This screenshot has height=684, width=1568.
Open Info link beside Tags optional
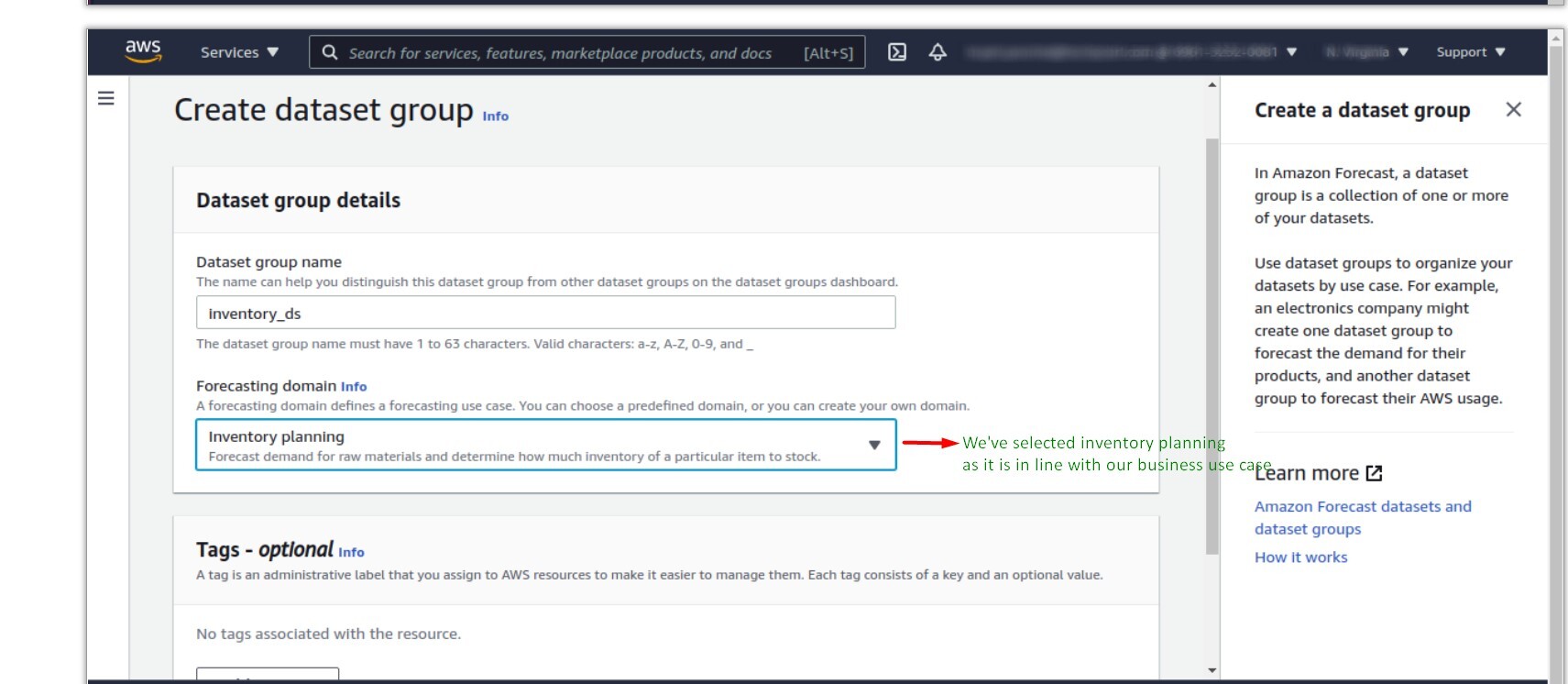click(351, 552)
